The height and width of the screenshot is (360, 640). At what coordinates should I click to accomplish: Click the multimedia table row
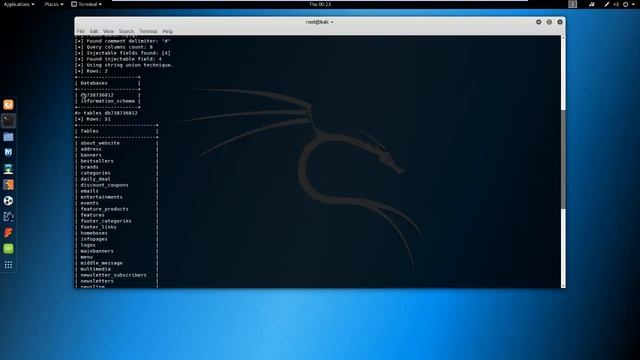coord(96,269)
